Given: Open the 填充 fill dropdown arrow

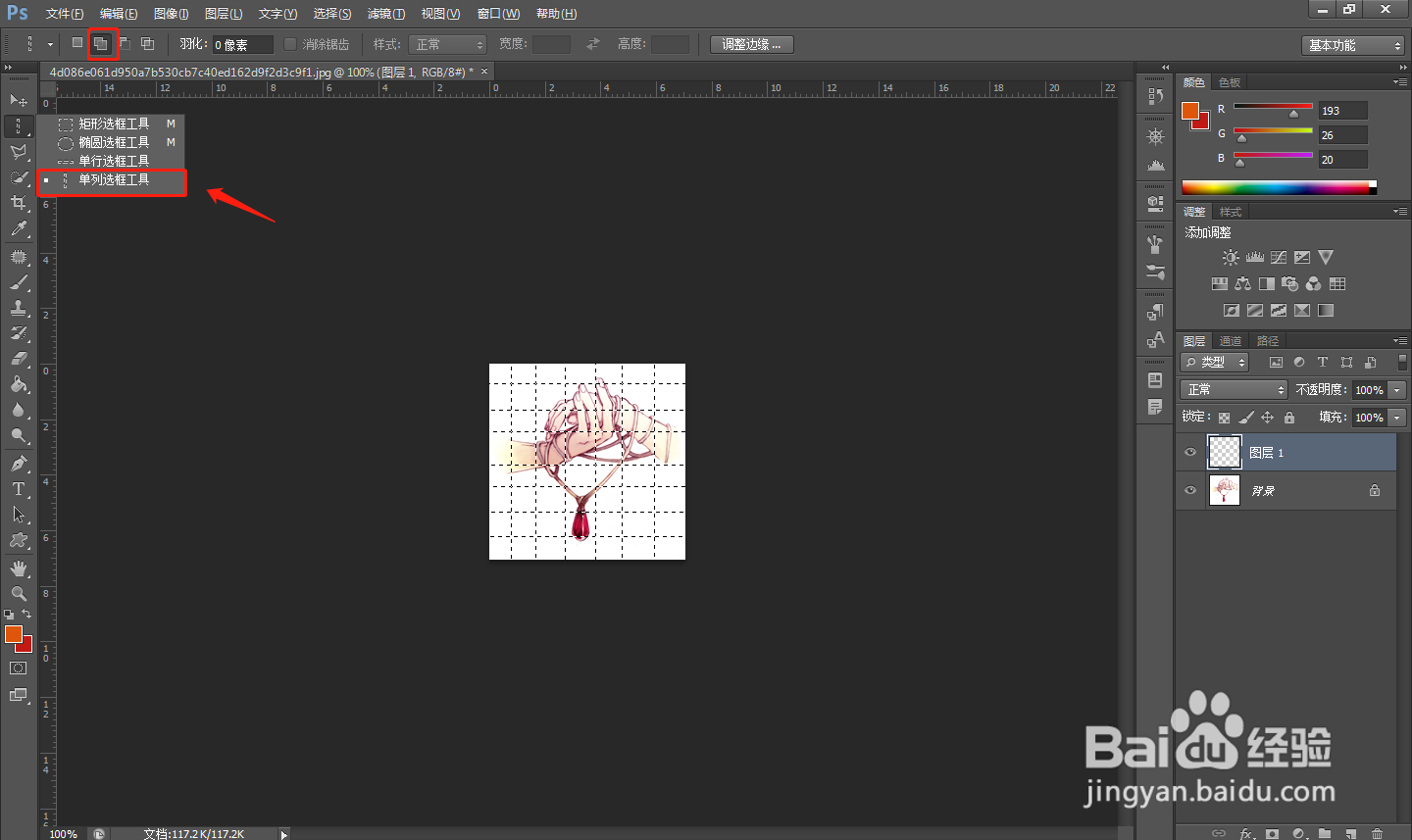Looking at the screenshot, I should pos(1397,417).
